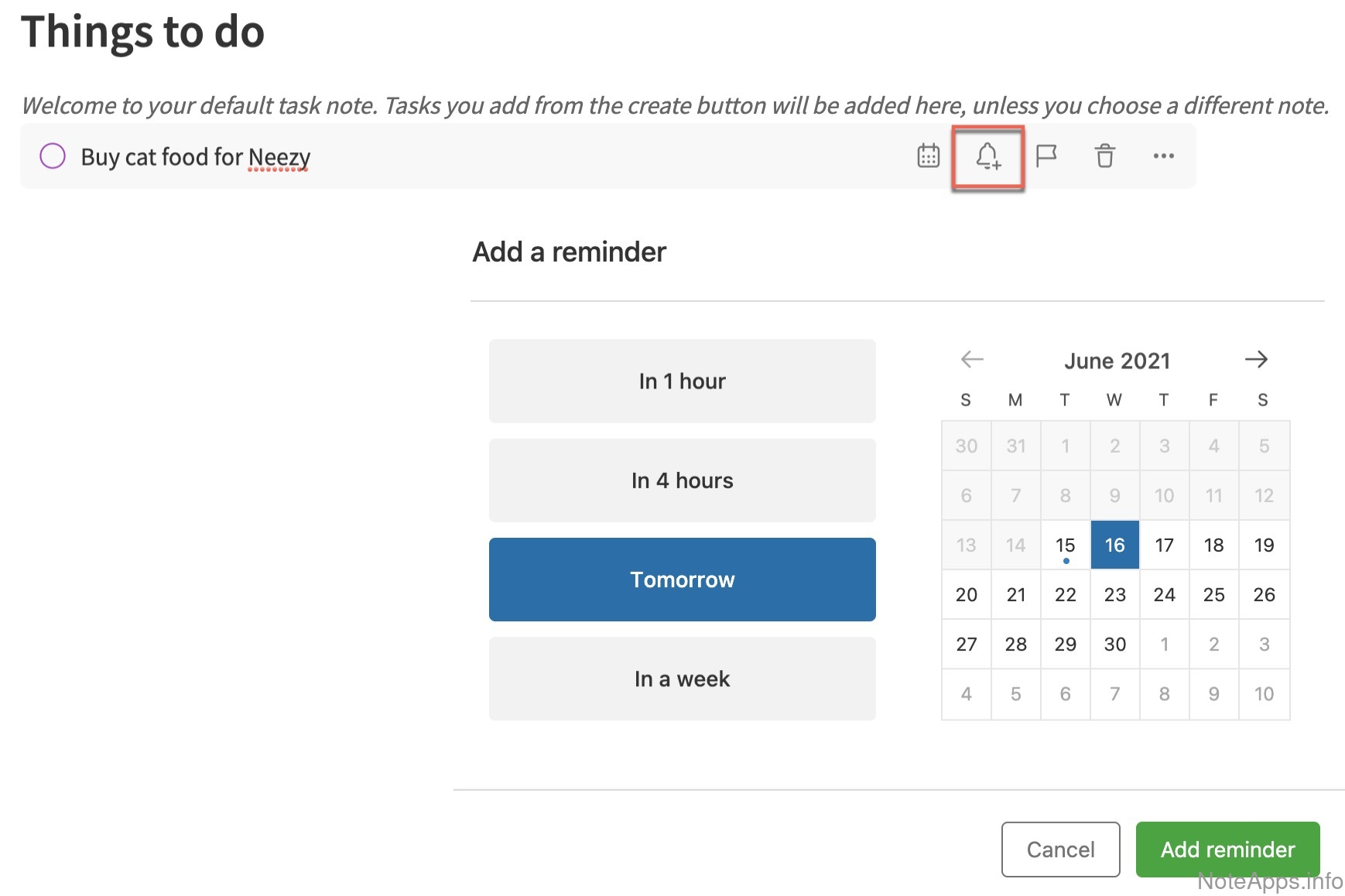Flag the cat food task
This screenshot has width=1345, height=896.
(x=1046, y=156)
